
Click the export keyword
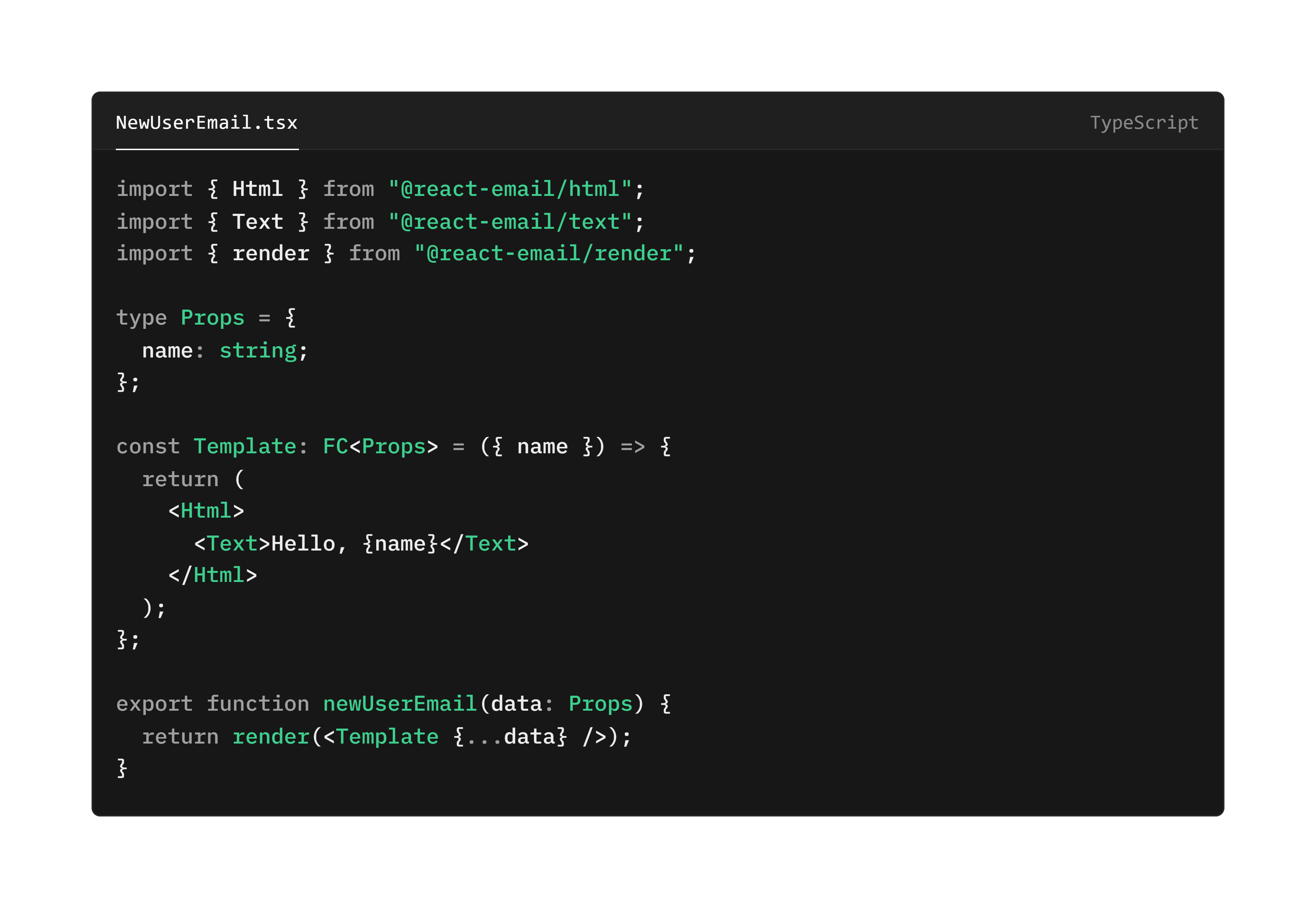tap(154, 704)
